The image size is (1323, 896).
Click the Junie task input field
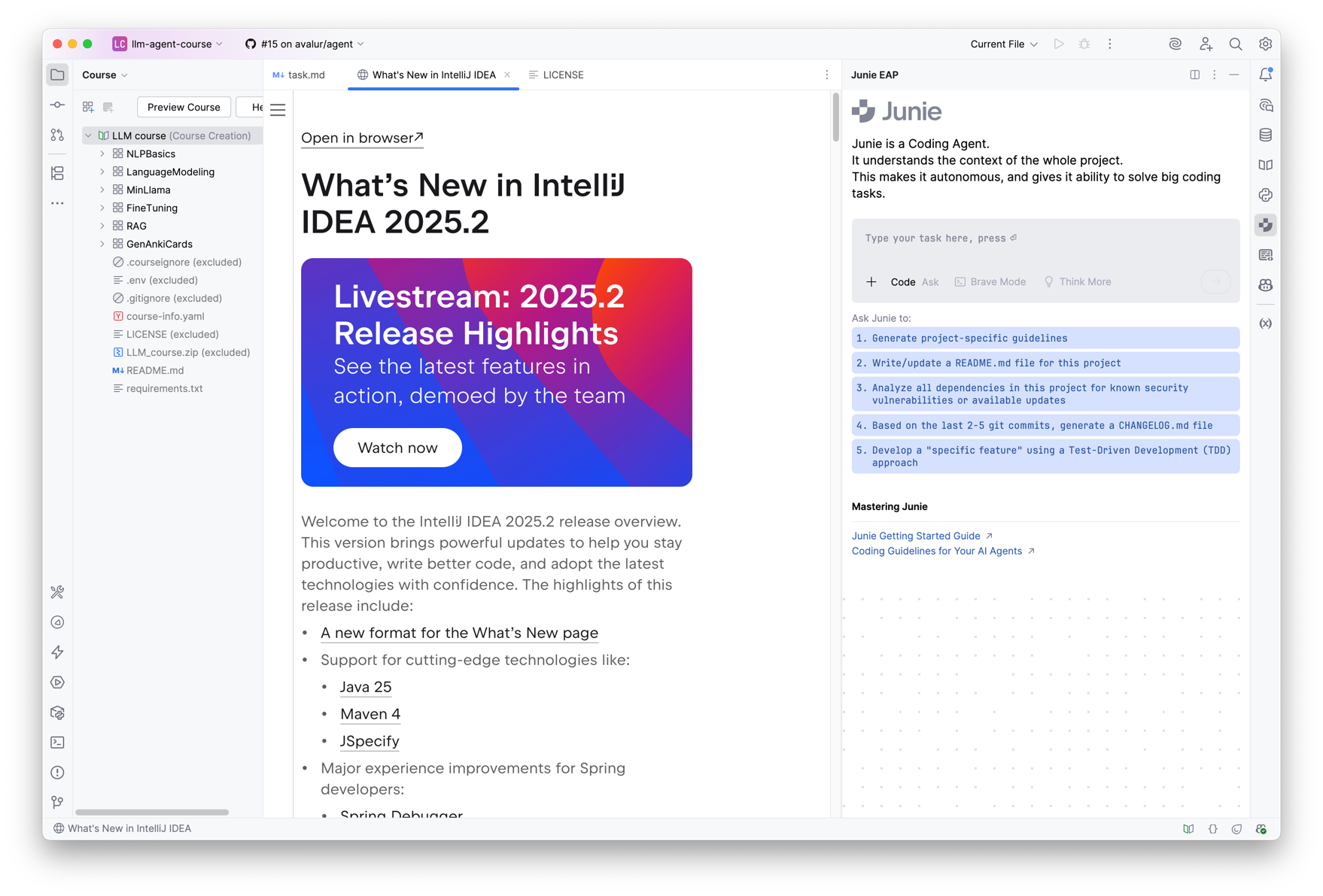(x=1045, y=238)
